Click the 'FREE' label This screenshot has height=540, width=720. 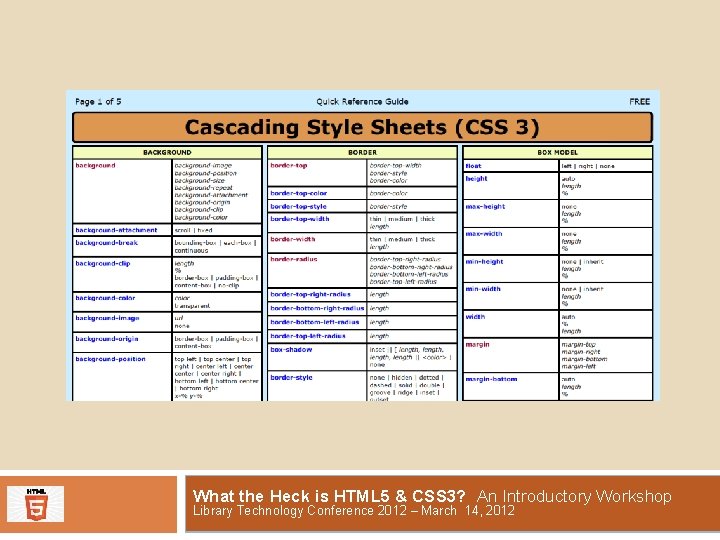(x=640, y=101)
